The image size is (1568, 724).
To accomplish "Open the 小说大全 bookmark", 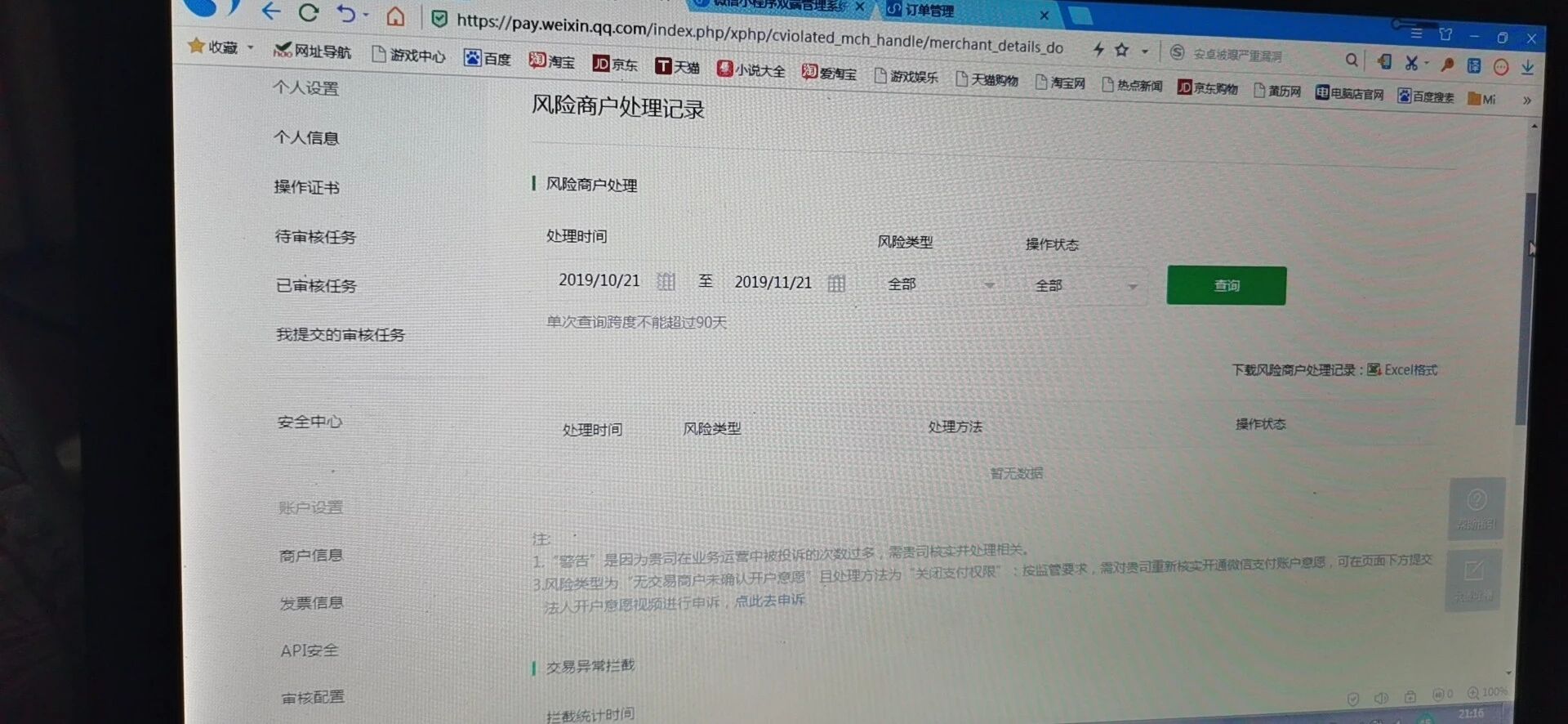I will point(751,69).
